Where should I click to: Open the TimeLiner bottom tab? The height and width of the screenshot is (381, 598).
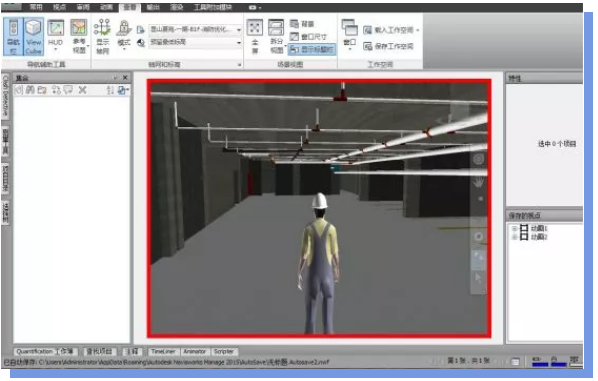163,352
